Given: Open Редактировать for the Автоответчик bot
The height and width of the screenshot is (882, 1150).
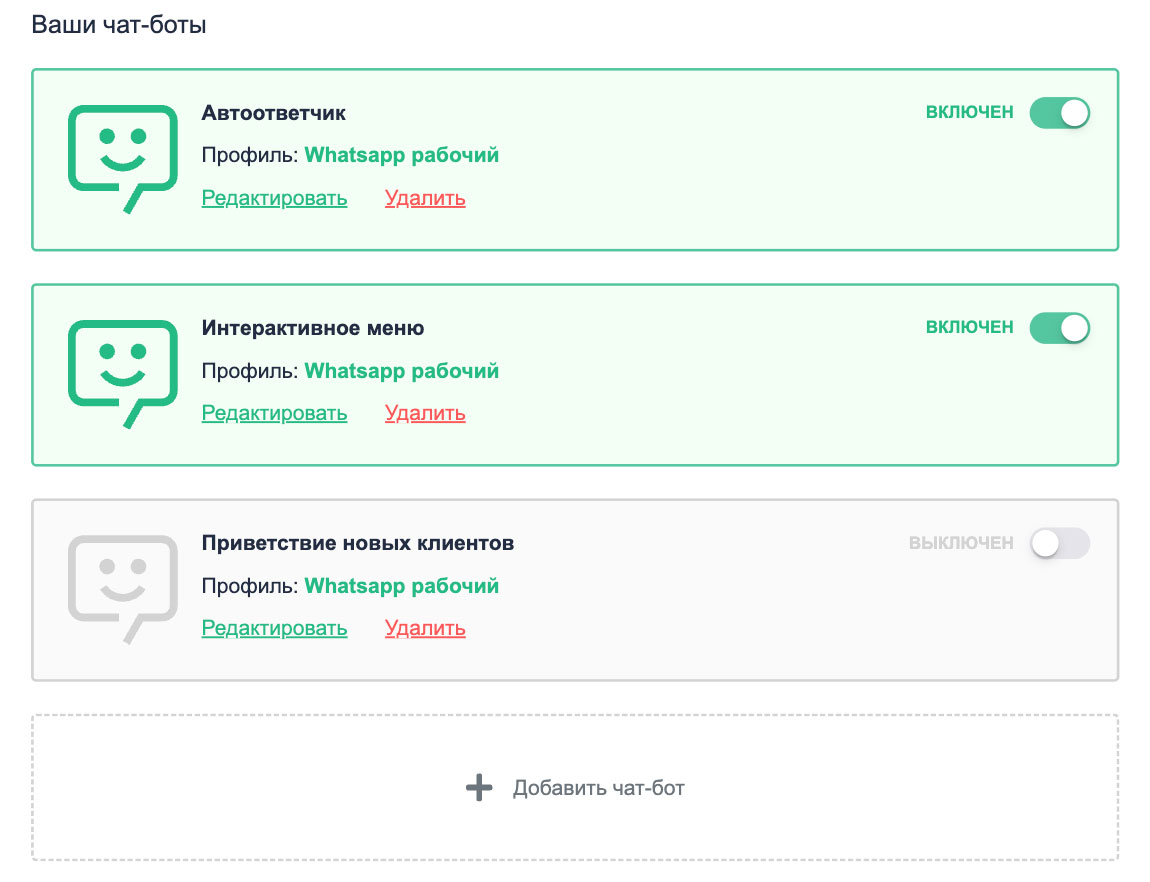Looking at the screenshot, I should 274,198.
